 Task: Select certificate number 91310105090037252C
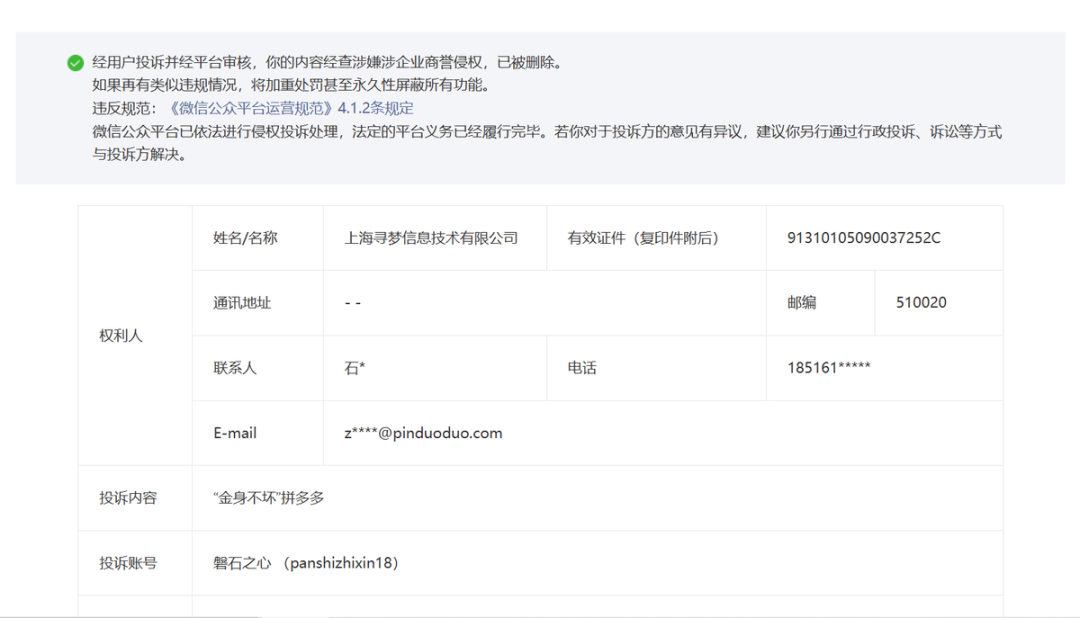864,238
